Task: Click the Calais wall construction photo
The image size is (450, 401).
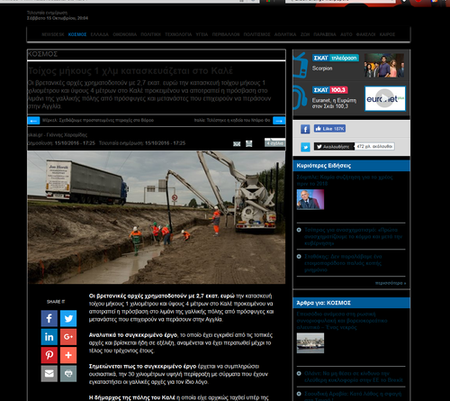Action: point(156,217)
